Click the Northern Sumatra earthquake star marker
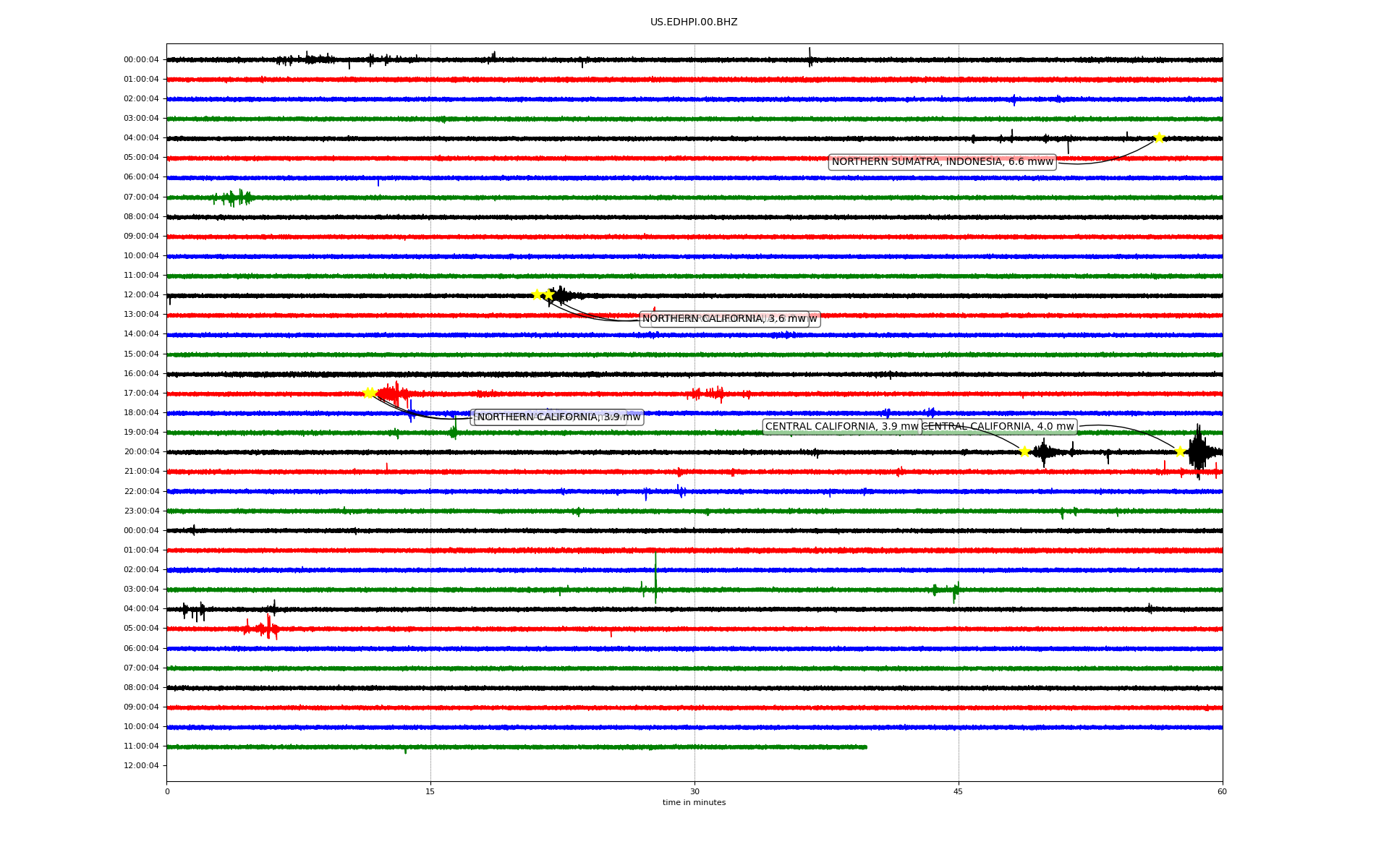Image resolution: width=1389 pixels, height=868 pixels. click(1158, 138)
